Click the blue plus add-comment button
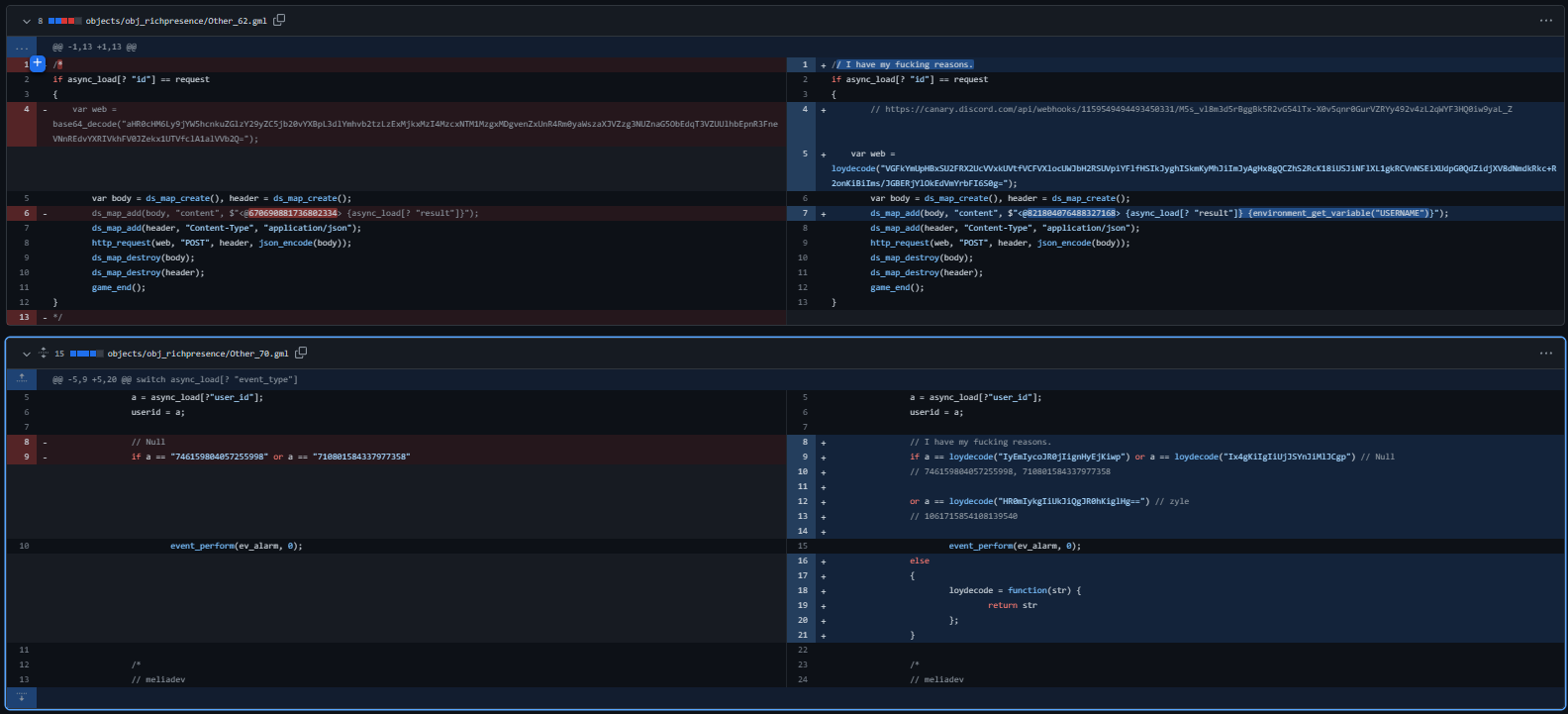The height and width of the screenshot is (714, 1568). 38,63
